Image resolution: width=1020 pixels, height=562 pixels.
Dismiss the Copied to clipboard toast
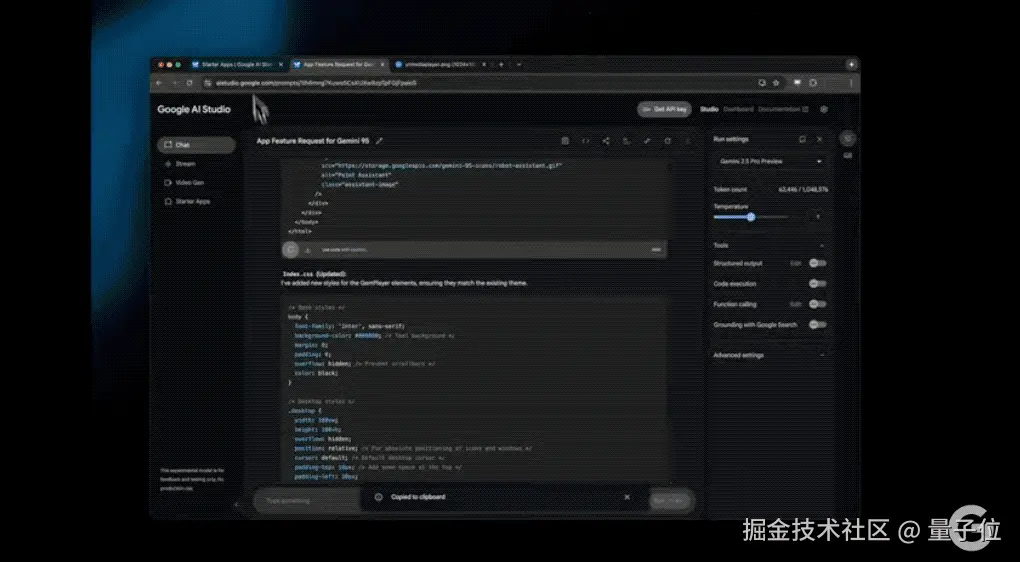tap(627, 497)
